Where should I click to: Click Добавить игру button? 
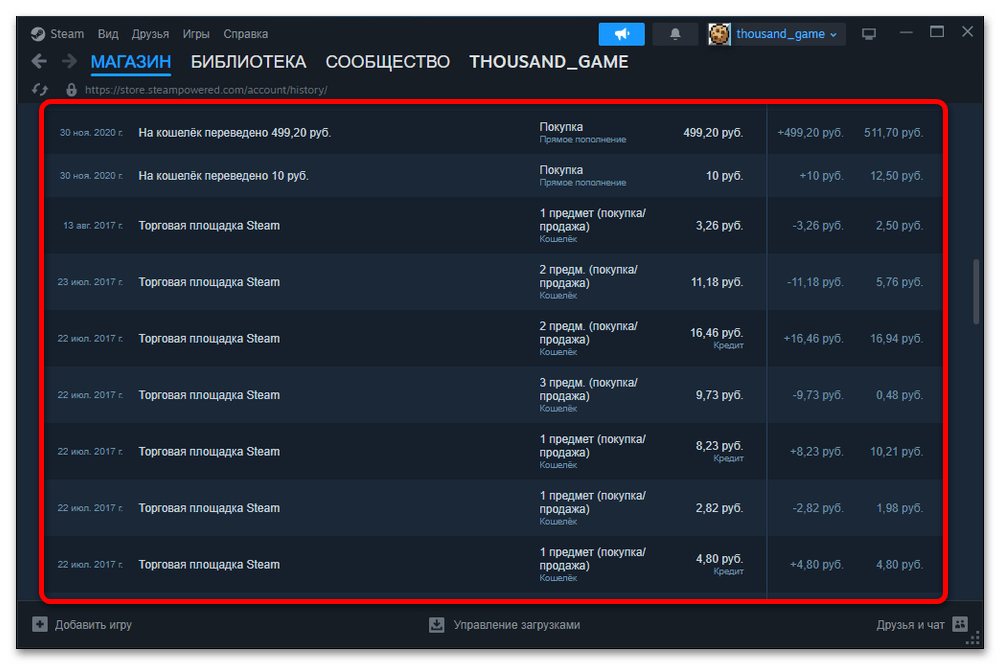[83, 625]
